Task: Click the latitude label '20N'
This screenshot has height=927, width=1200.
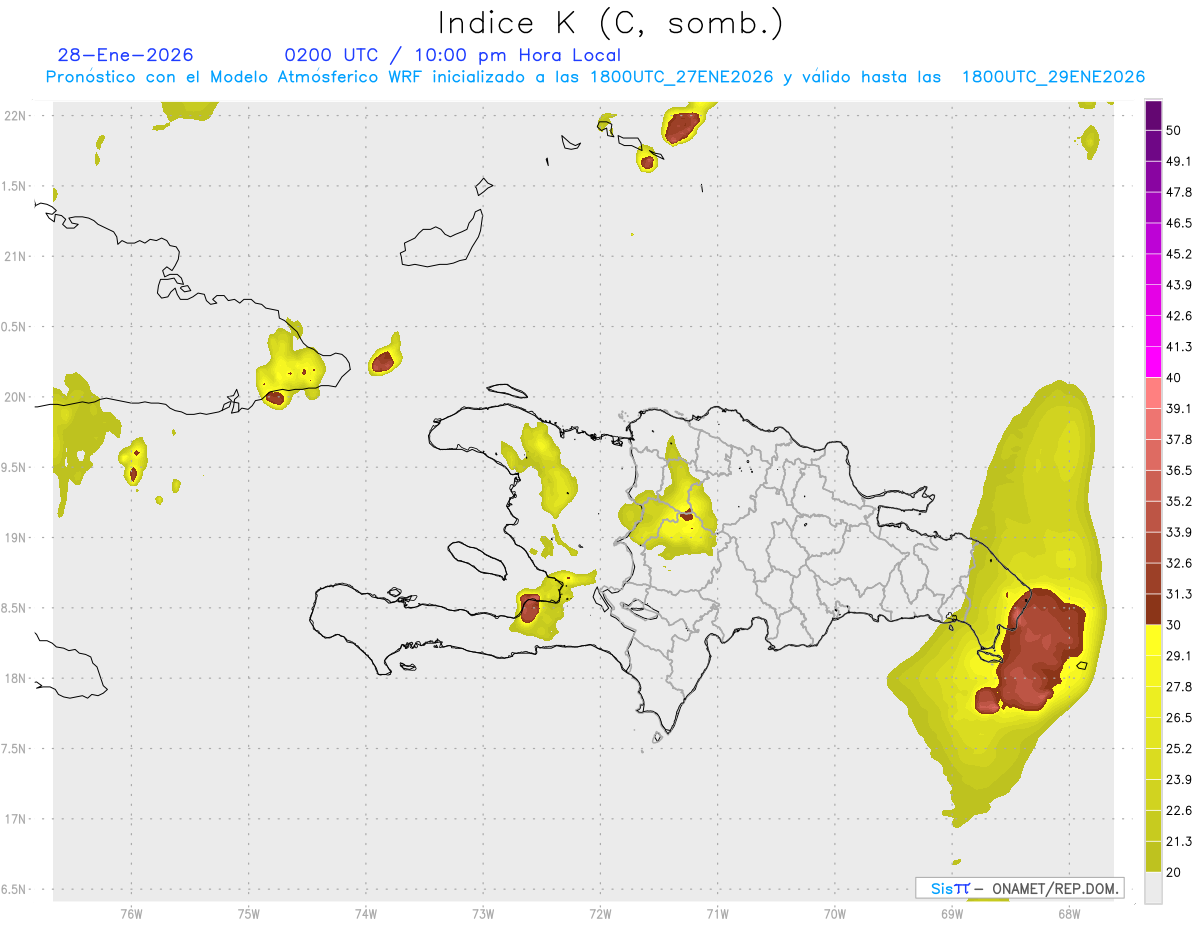Action: pos(17,397)
